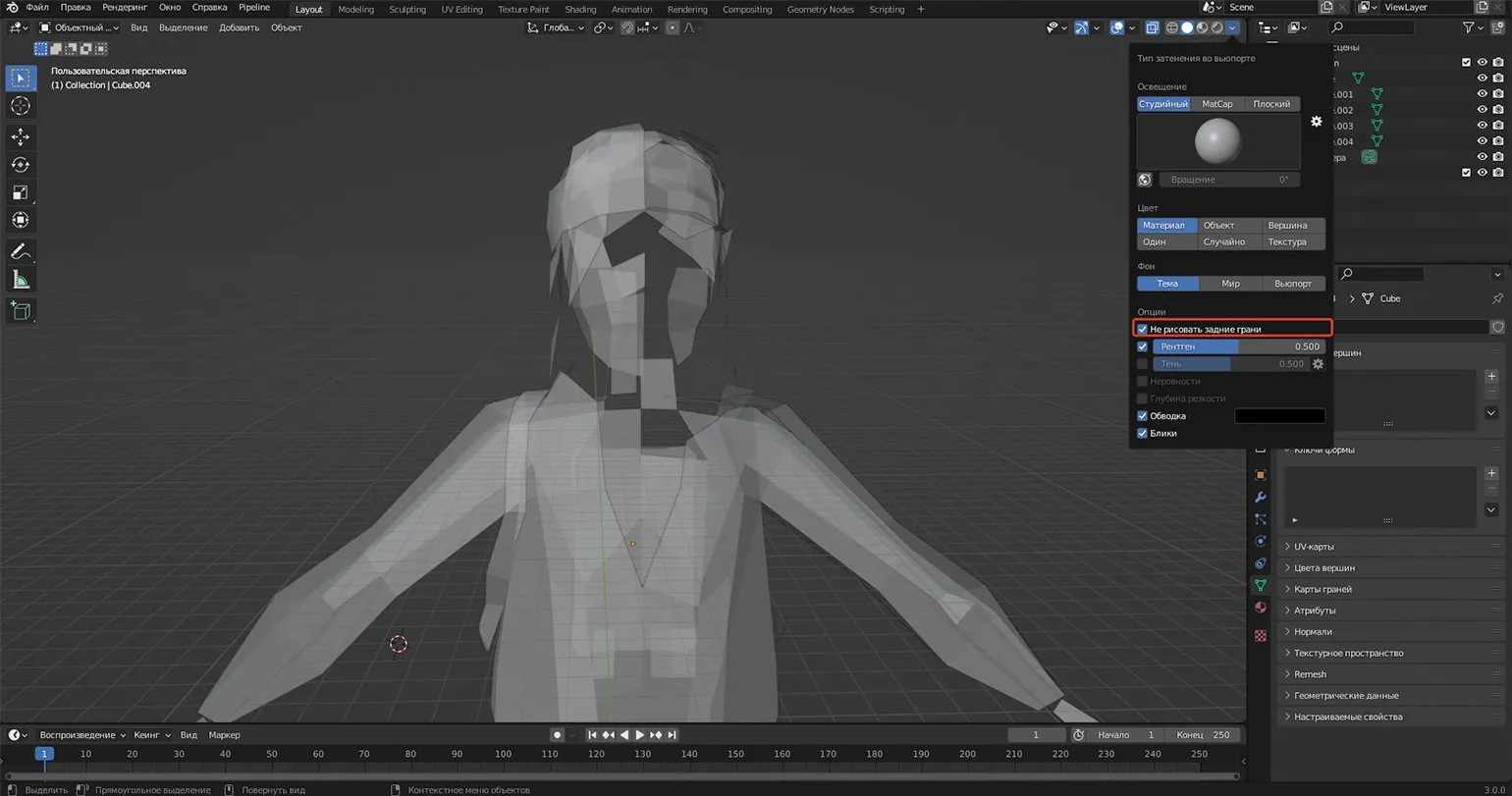The height and width of the screenshot is (796, 1512).
Task: Switch to the Sculpting workspace tab
Action: pos(406,9)
